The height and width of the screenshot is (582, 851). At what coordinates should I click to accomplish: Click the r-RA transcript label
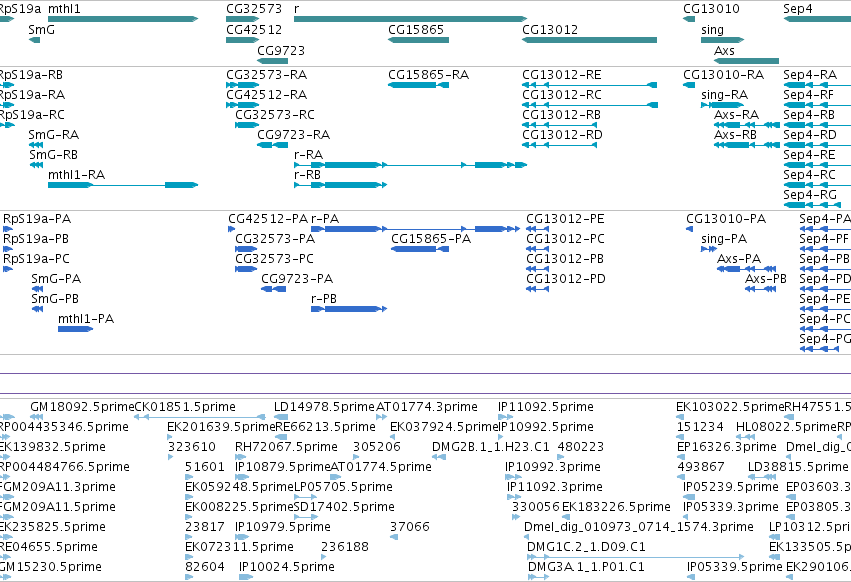(308, 155)
